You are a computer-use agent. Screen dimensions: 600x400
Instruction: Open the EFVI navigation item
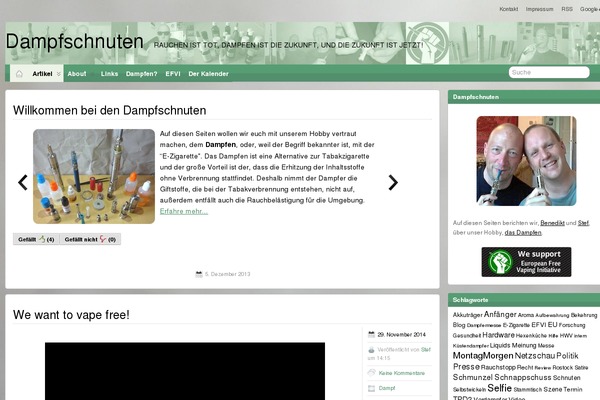[x=173, y=74]
